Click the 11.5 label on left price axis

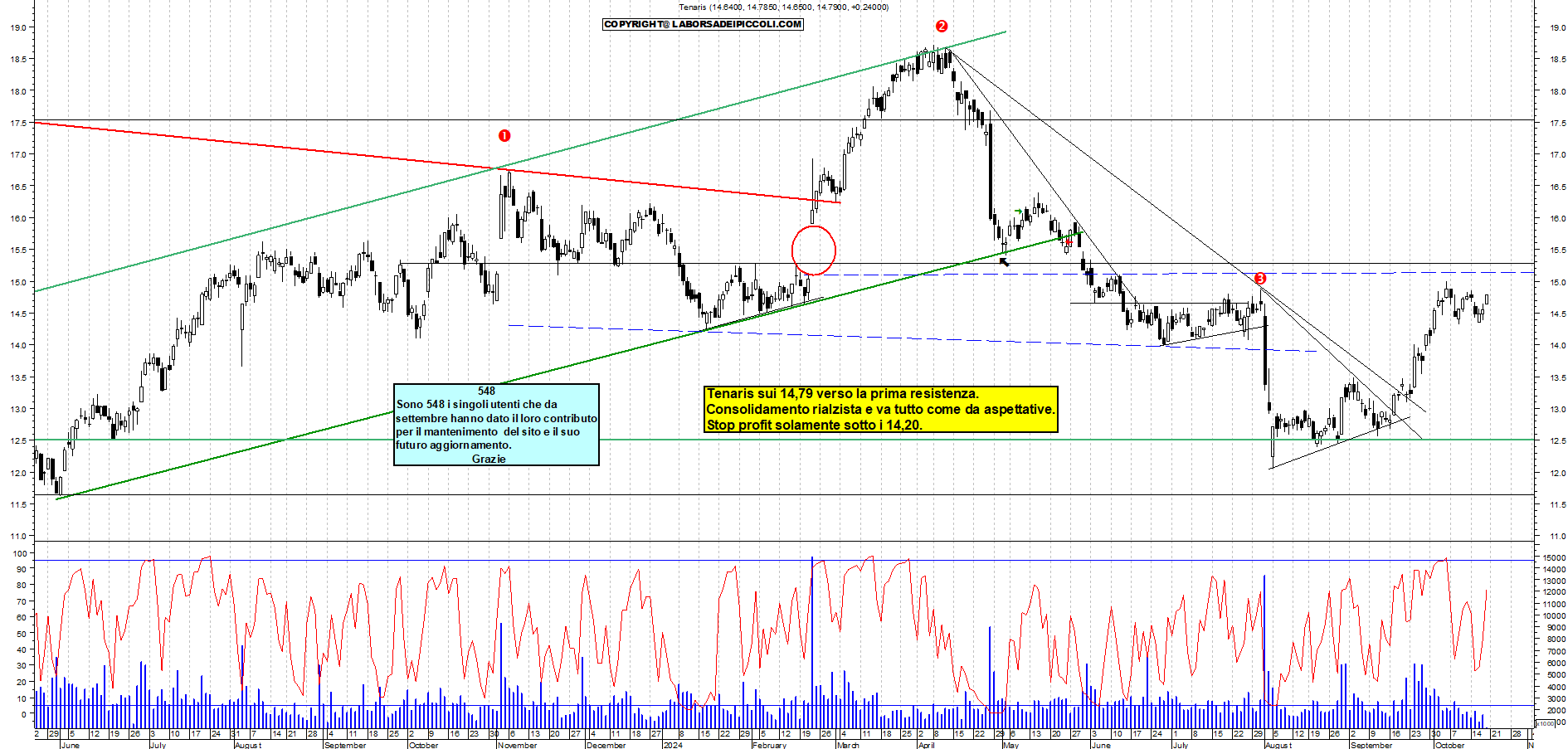click(x=17, y=504)
